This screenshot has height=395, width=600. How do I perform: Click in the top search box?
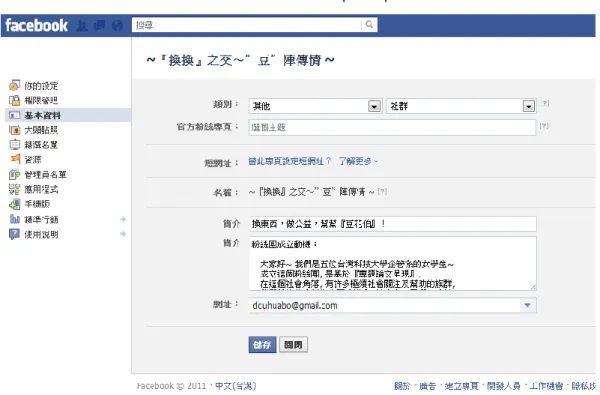click(x=246, y=25)
